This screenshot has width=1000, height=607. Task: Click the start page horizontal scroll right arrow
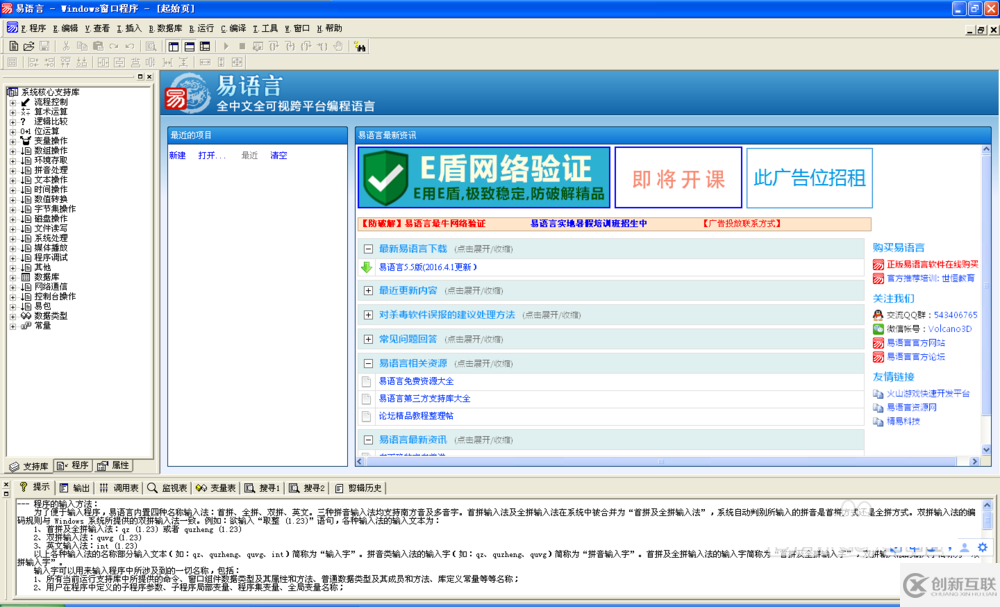pyautogui.click(x=974, y=461)
